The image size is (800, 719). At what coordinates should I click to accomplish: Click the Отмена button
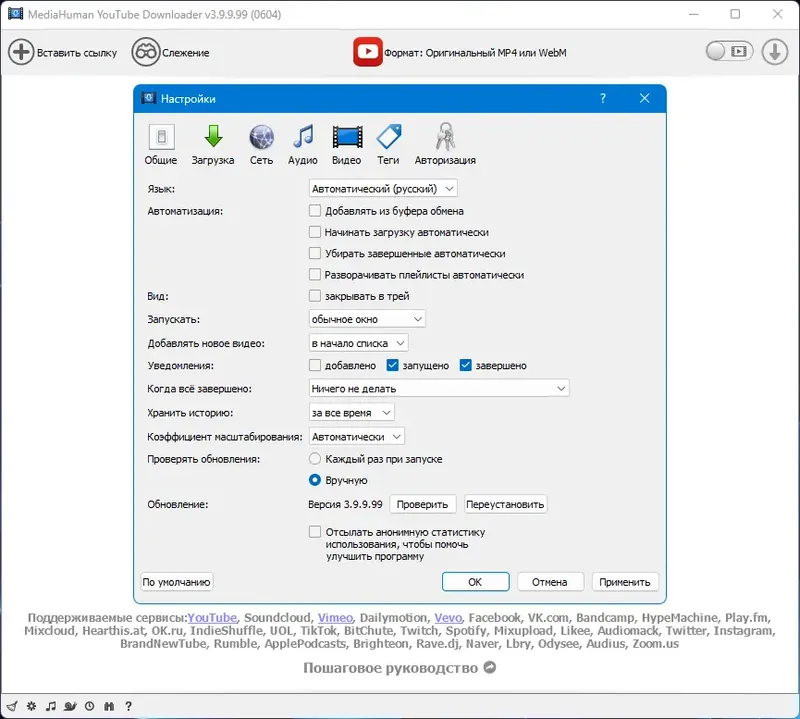point(550,582)
